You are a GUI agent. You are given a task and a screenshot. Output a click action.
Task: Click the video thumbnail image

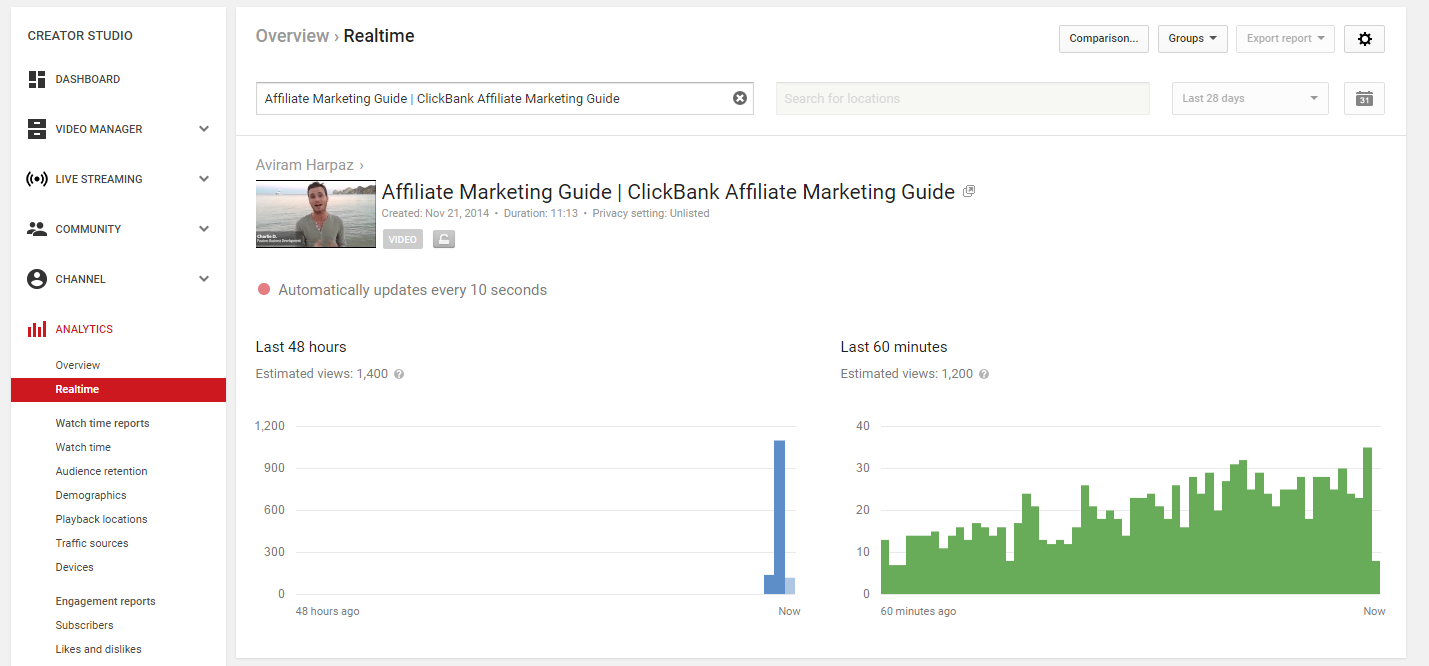[316, 214]
